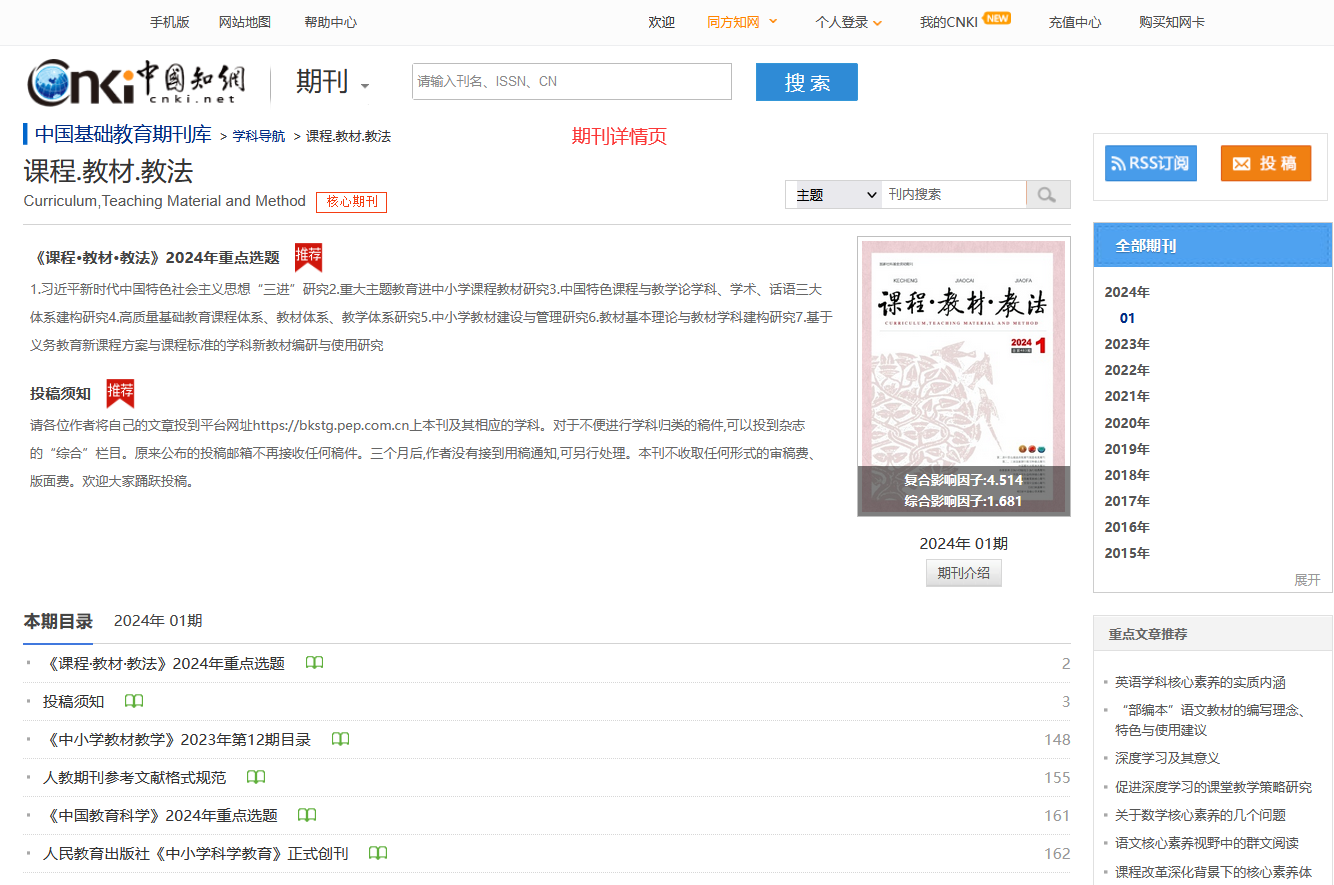Open reader icon for 《中小学教材教学》2023年第12期目录
1334x885 pixels.
click(341, 739)
